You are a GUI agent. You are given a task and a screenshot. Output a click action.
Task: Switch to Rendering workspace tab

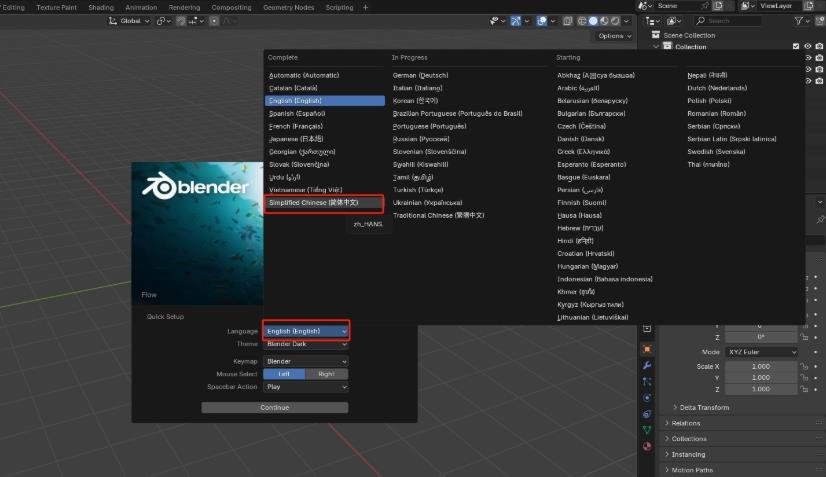pyautogui.click(x=184, y=7)
